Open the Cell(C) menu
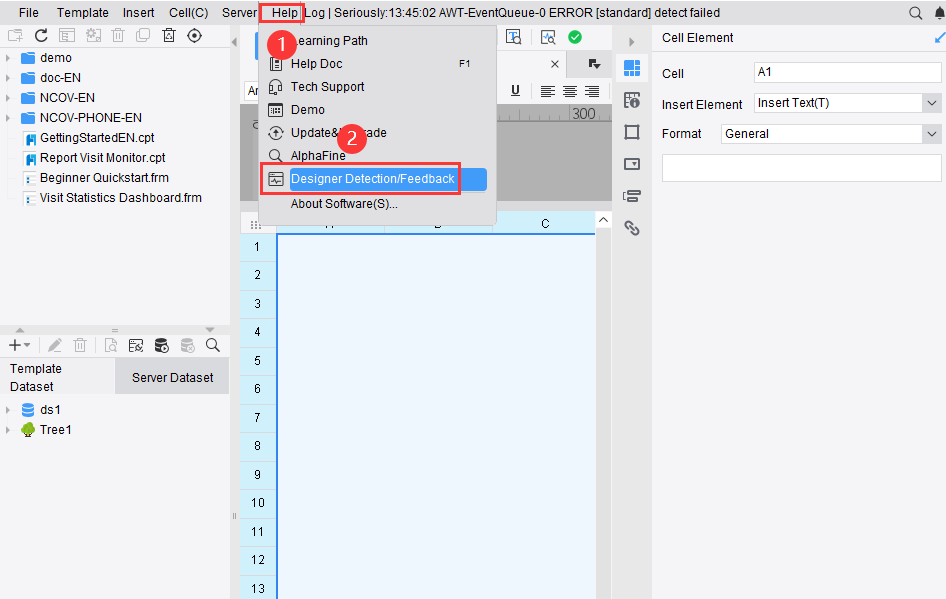 (188, 13)
